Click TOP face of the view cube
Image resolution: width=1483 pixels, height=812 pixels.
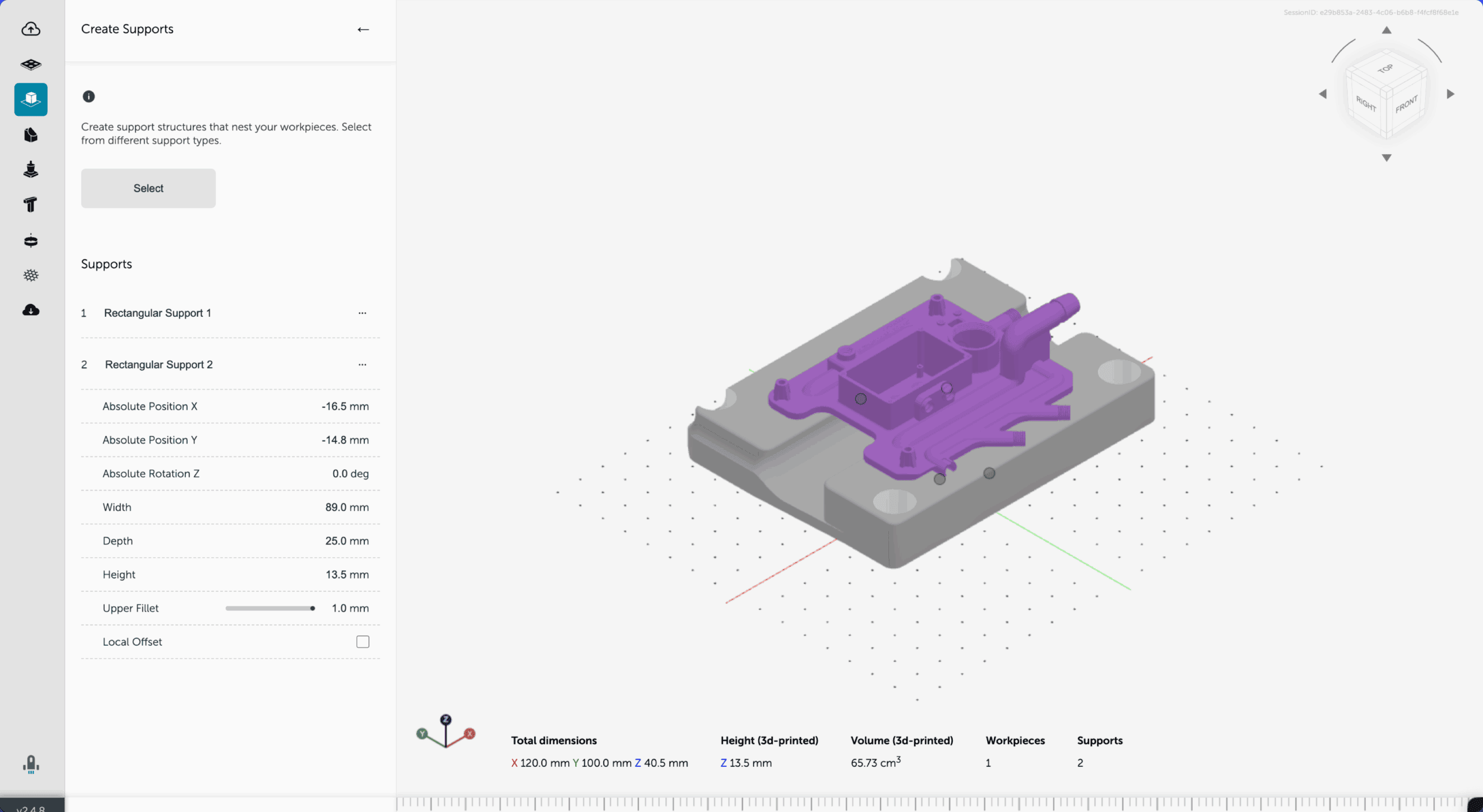pos(1385,70)
